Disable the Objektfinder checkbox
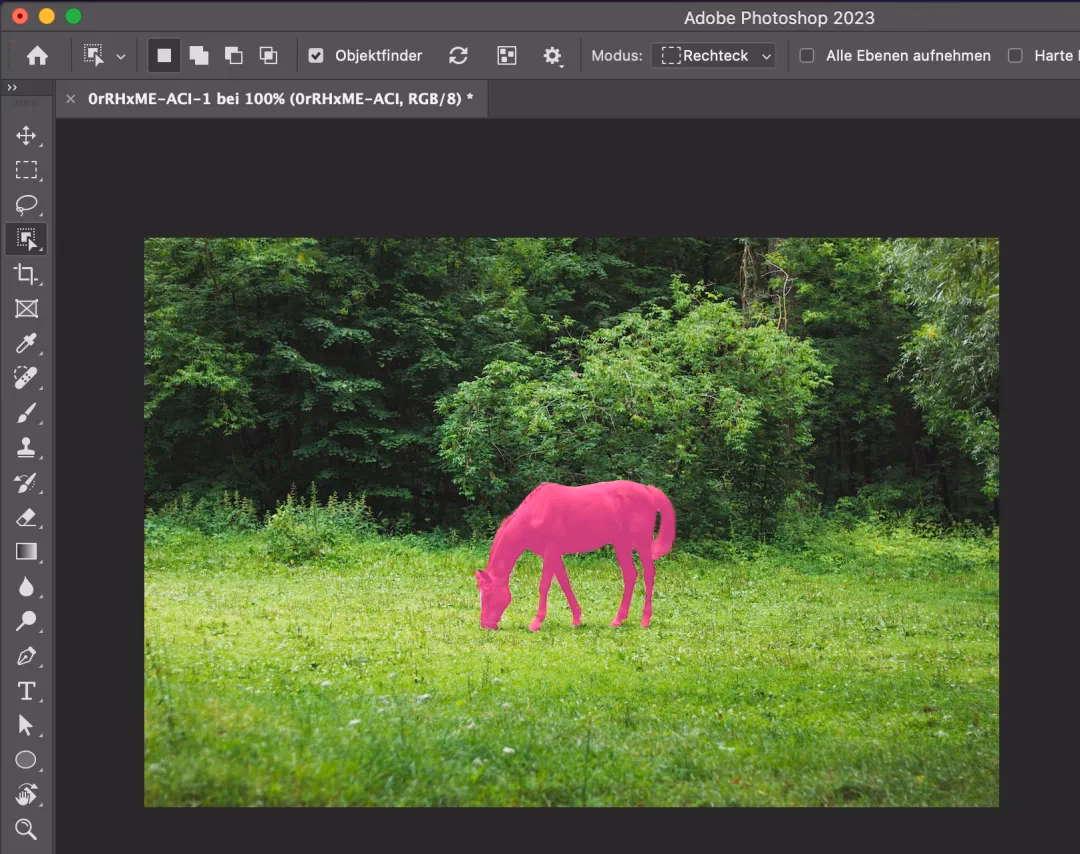 click(x=318, y=55)
